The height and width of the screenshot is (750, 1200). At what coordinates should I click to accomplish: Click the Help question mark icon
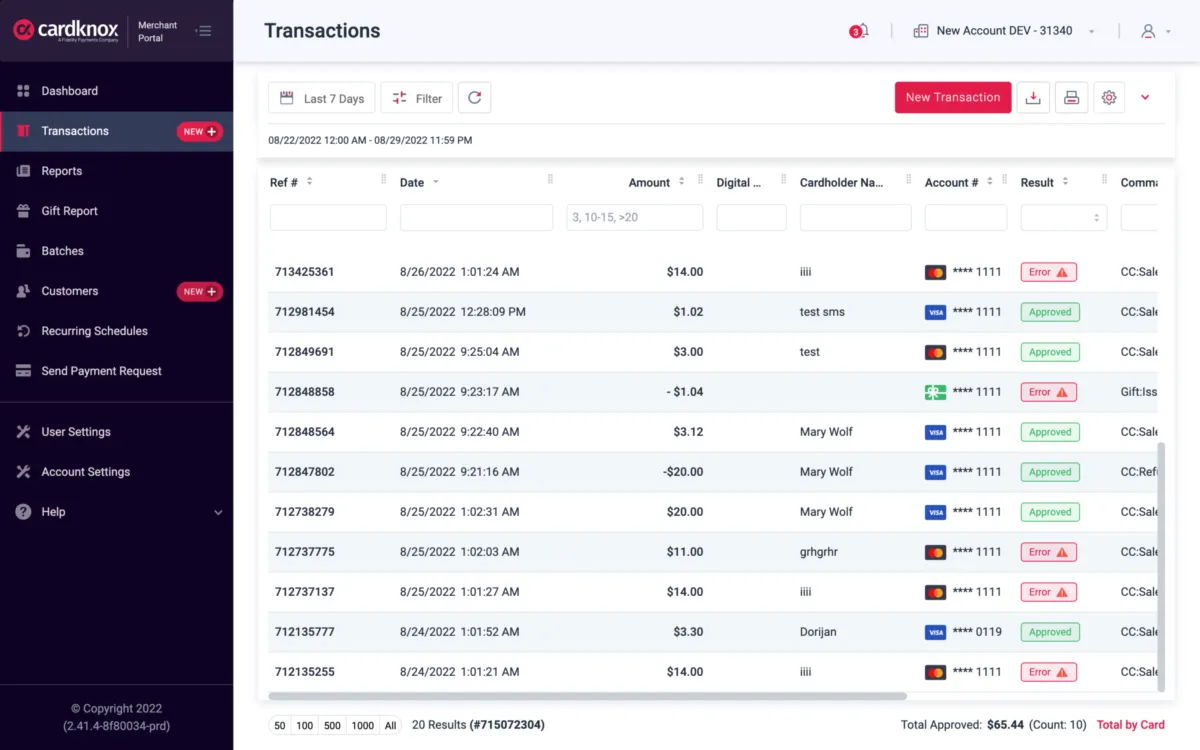24,512
